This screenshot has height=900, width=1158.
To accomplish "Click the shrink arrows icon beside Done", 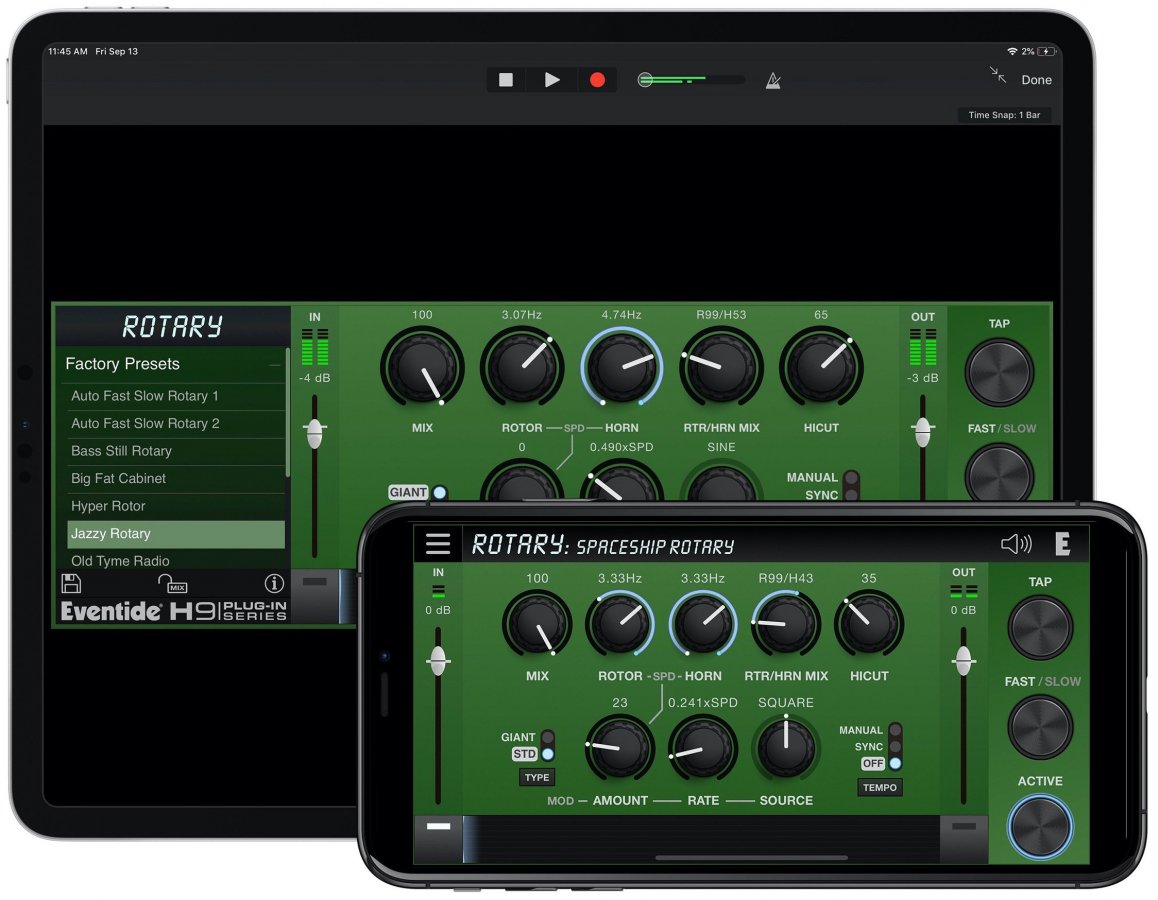I will pos(997,75).
